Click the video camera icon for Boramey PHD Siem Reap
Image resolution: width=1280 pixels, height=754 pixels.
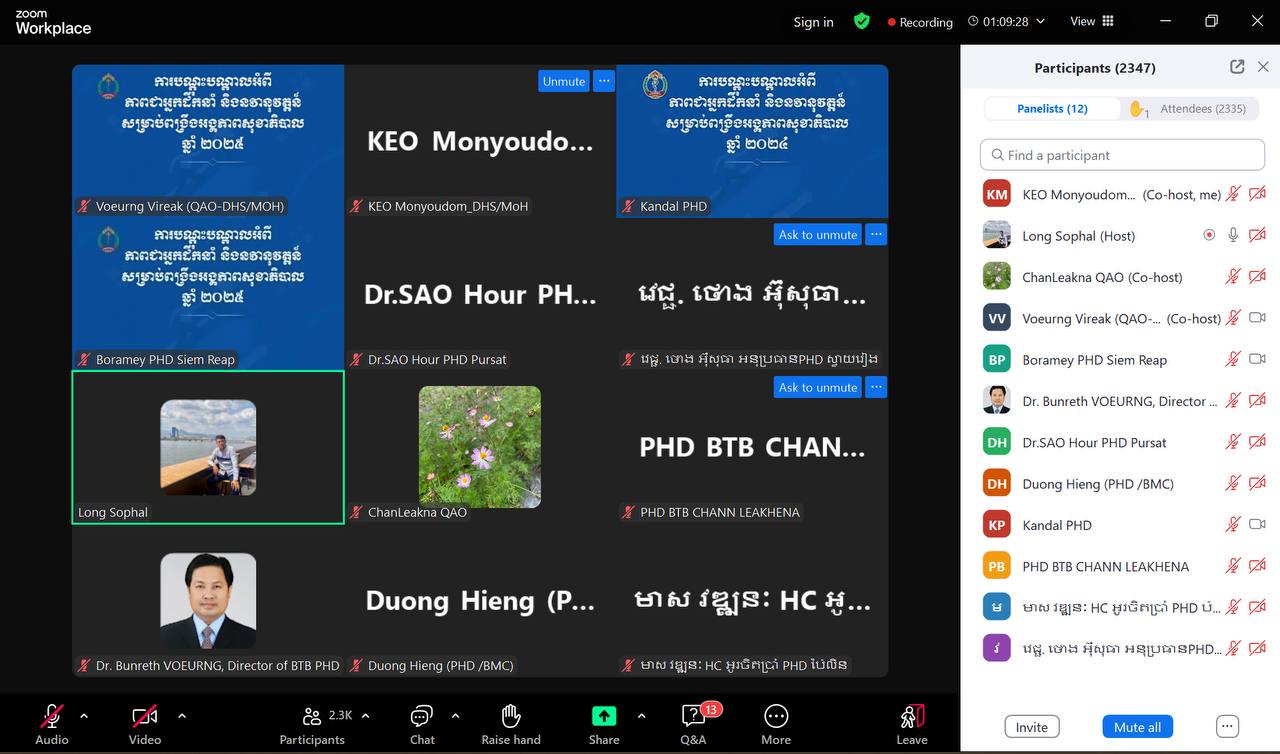1257,359
